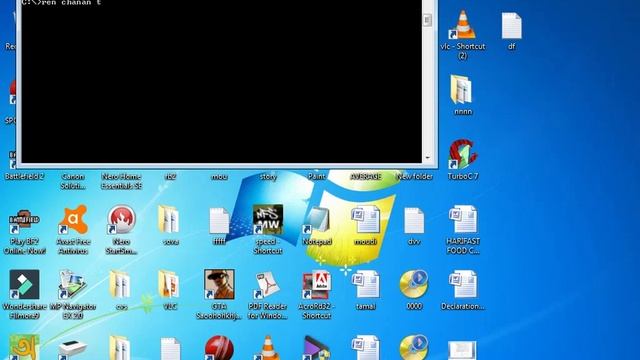Select the Notepad shortcut icon
Viewport: 640px width, 360px height.
tap(316, 220)
